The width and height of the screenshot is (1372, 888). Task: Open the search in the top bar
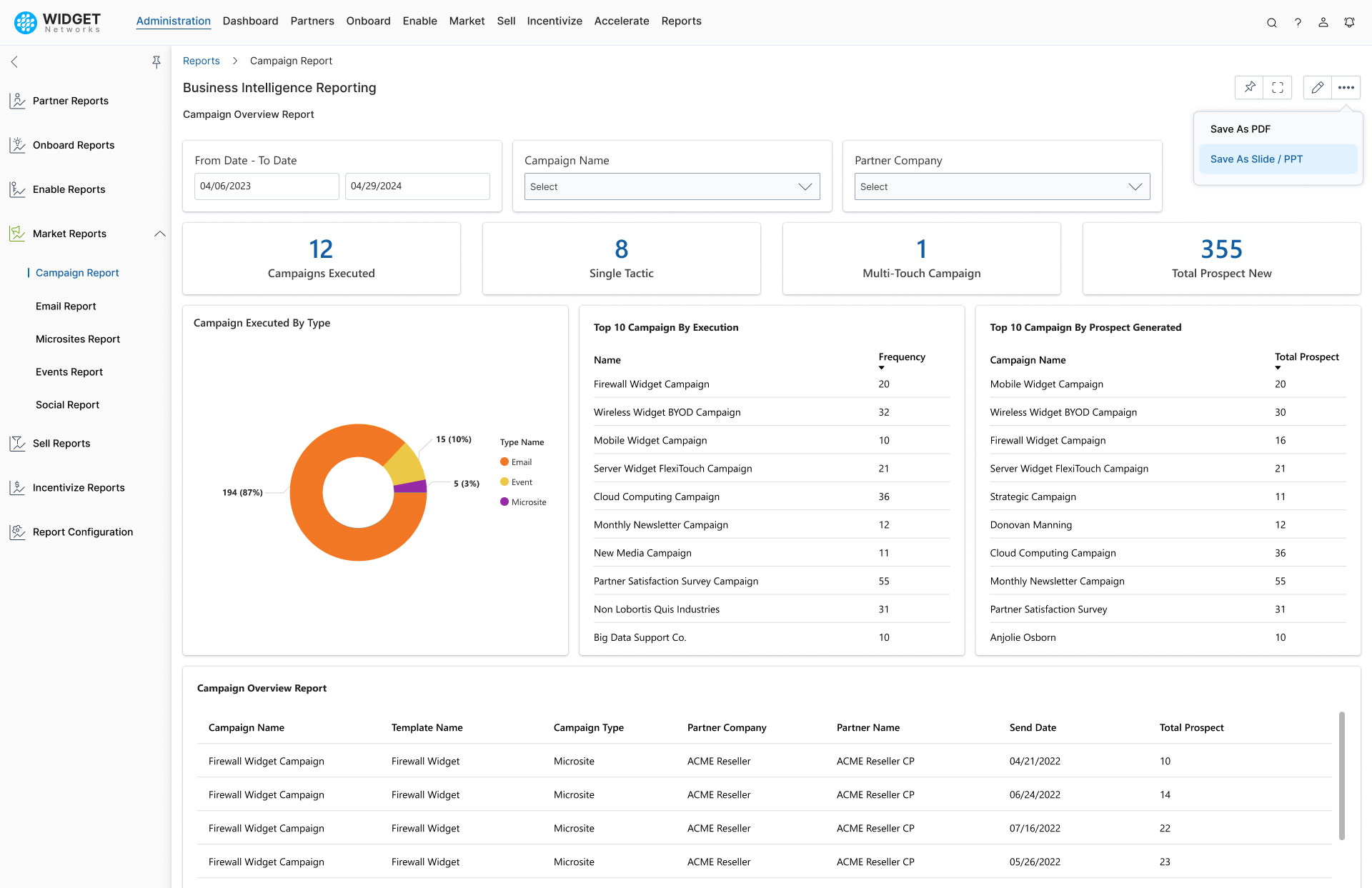pyautogui.click(x=1272, y=22)
